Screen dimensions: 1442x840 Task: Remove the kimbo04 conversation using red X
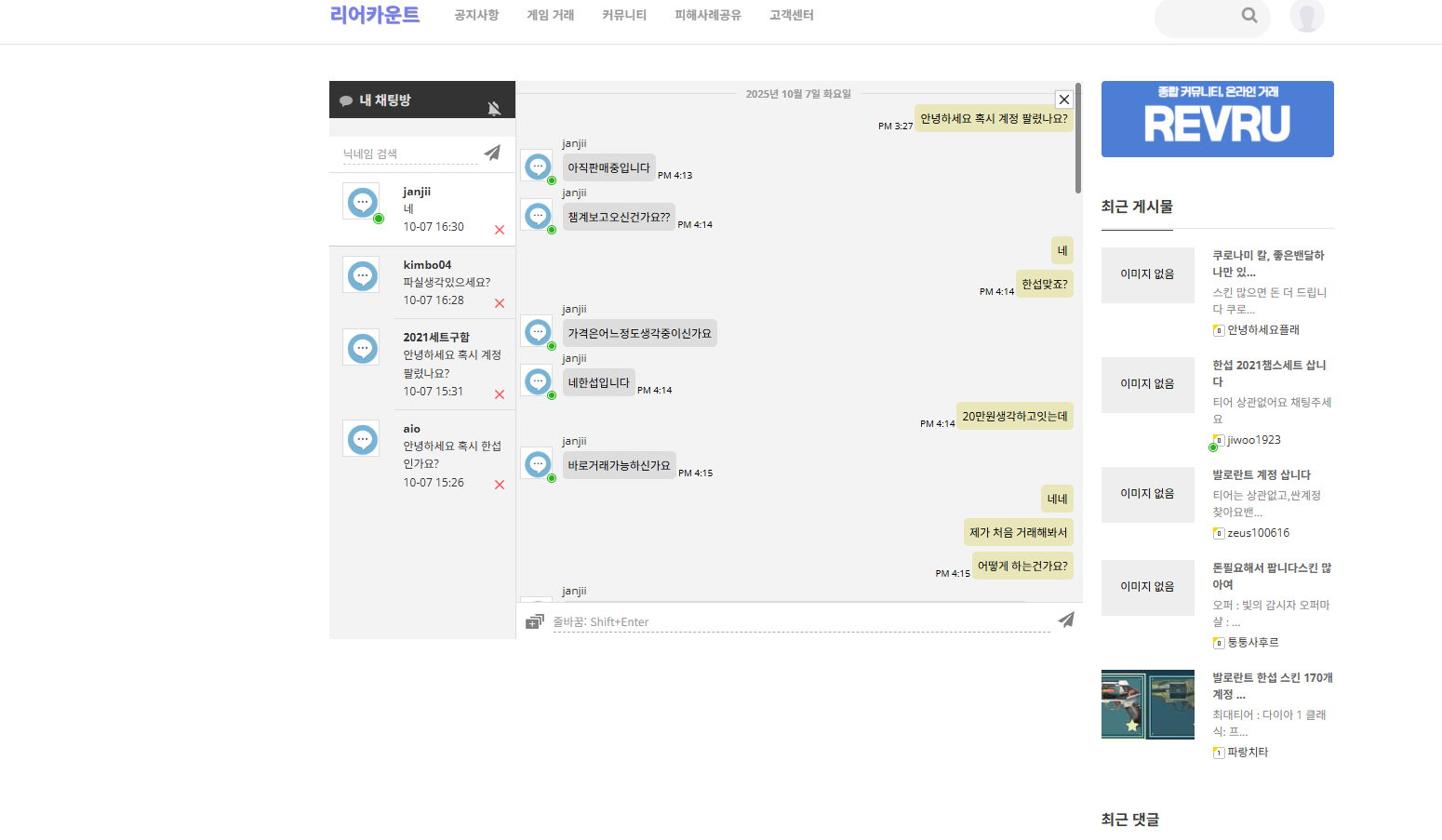(x=500, y=303)
